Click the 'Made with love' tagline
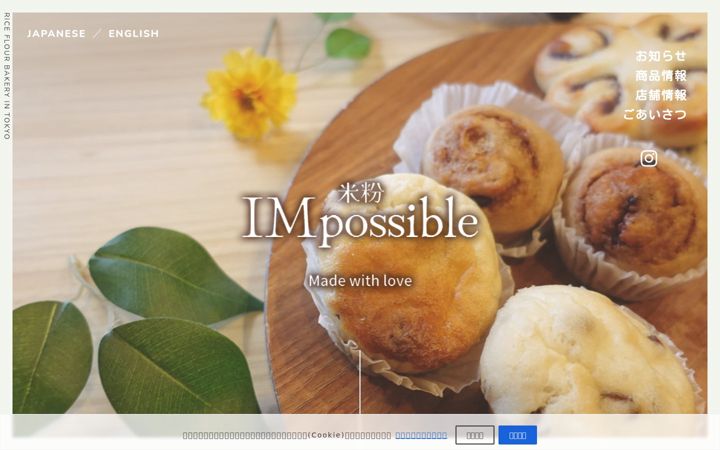 [360, 281]
